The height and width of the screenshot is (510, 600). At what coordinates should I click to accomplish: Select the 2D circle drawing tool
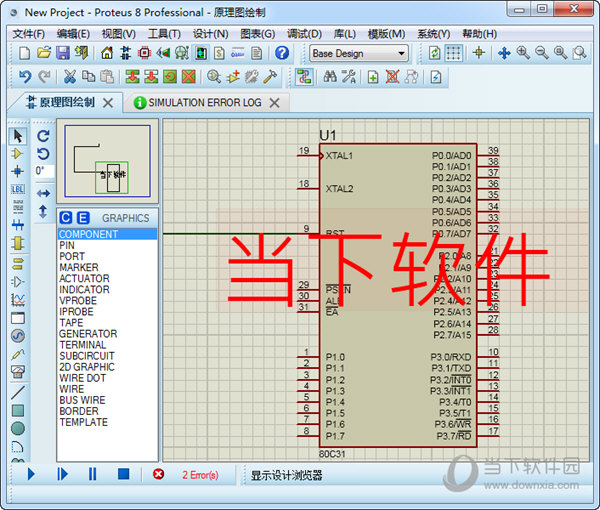(18, 429)
